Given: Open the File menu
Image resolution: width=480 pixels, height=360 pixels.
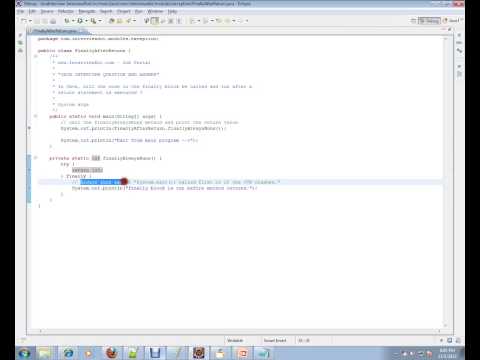Looking at the screenshot, I should point(21,11).
